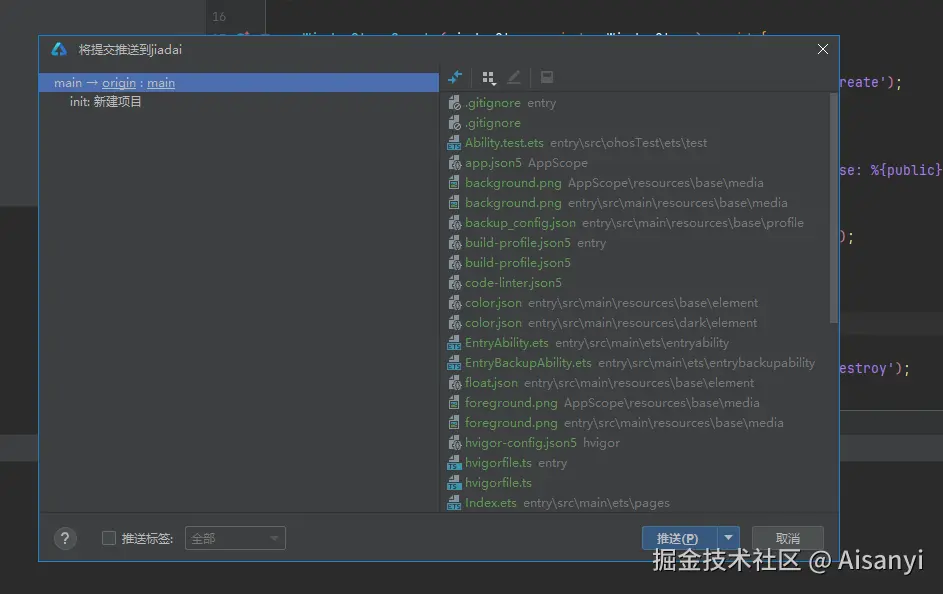Click the 取消 button
The height and width of the screenshot is (594, 943).
point(788,538)
